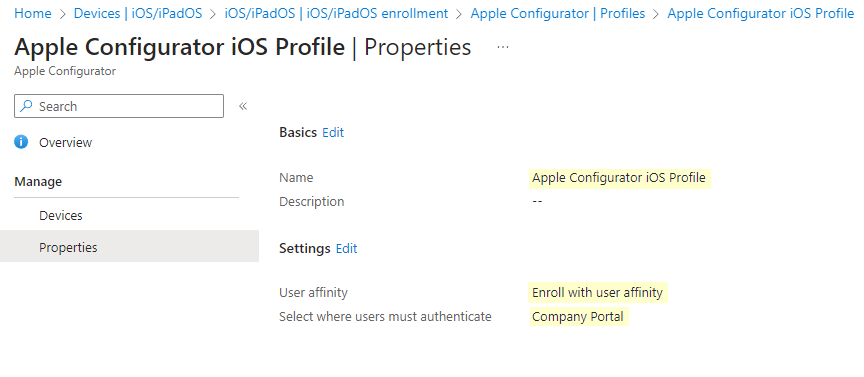The image size is (864, 377).
Task: Edit the Basics section
Action: (x=333, y=133)
